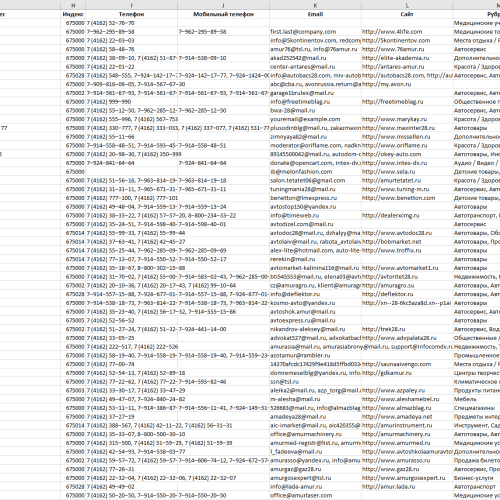Screen dimensions: 500x500
Task: Select email cell 'amadeya28@mail.ru'
Action: pyautogui.click(x=315, y=417)
